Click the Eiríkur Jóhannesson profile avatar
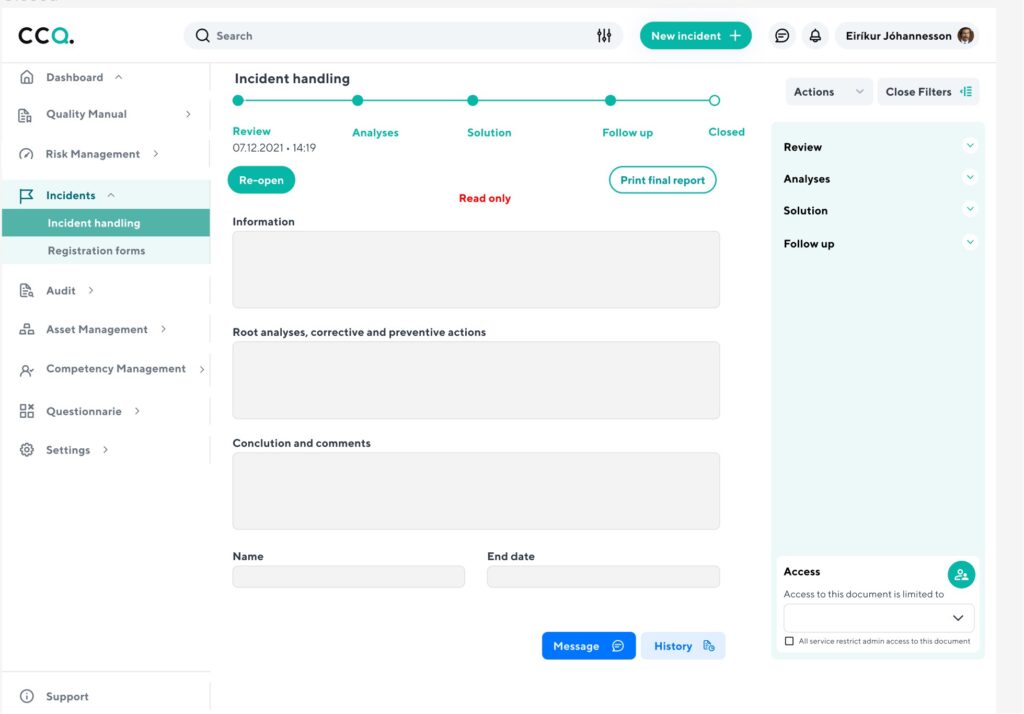The height and width of the screenshot is (714, 1024). tap(965, 36)
